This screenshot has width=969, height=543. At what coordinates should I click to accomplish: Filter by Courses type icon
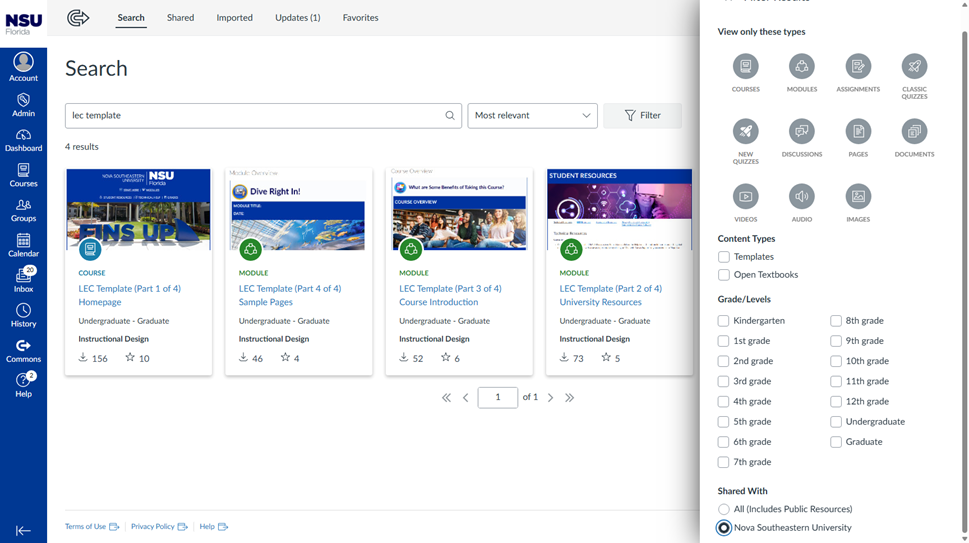[x=745, y=67]
